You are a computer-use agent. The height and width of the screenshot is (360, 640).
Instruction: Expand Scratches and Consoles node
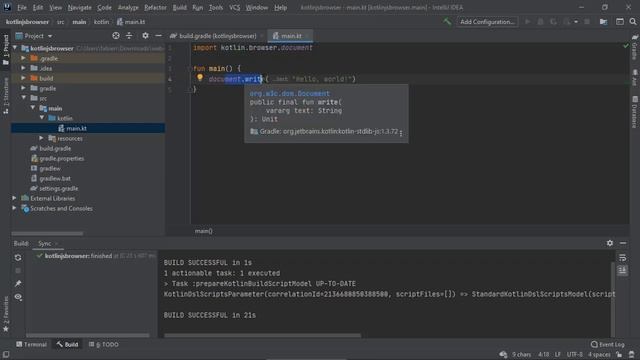pos(14,208)
